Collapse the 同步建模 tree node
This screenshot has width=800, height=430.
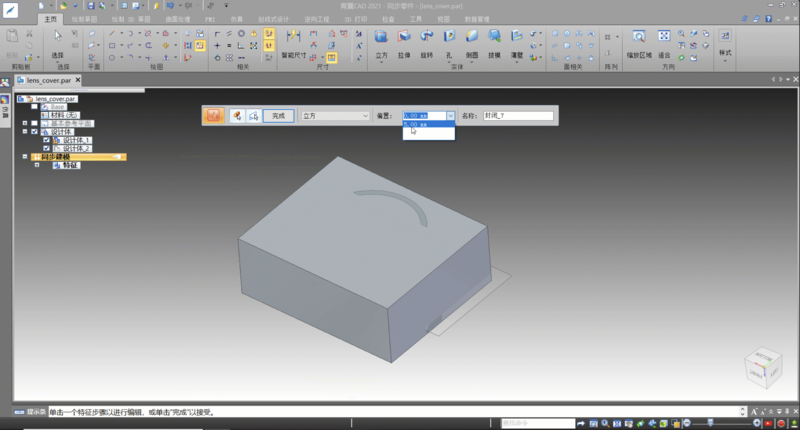[24, 157]
